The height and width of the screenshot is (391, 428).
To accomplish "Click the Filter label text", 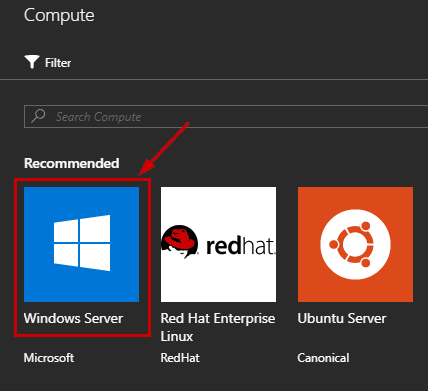I will [58, 63].
